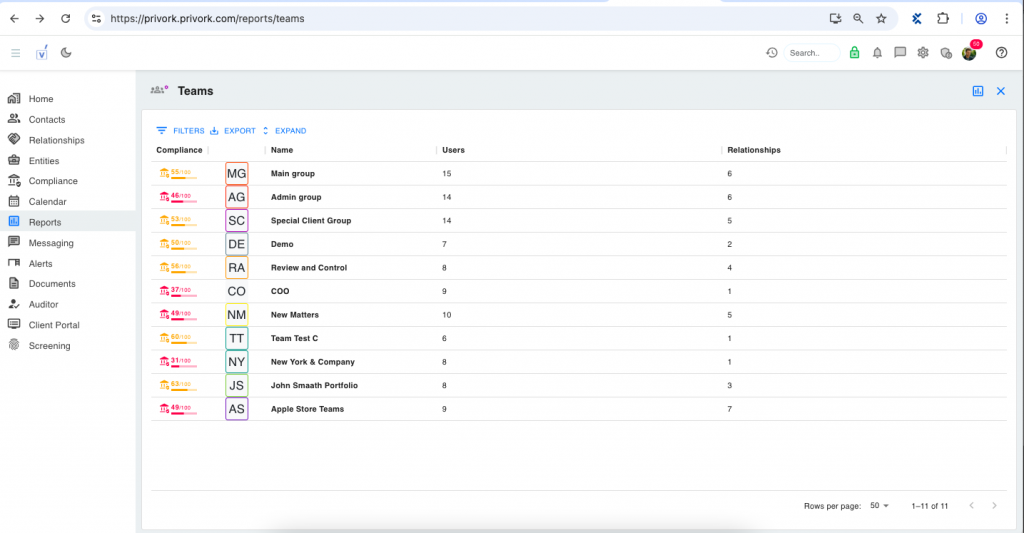The height and width of the screenshot is (533, 1024).
Task: Open the chat bubble icon in header
Action: click(900, 53)
